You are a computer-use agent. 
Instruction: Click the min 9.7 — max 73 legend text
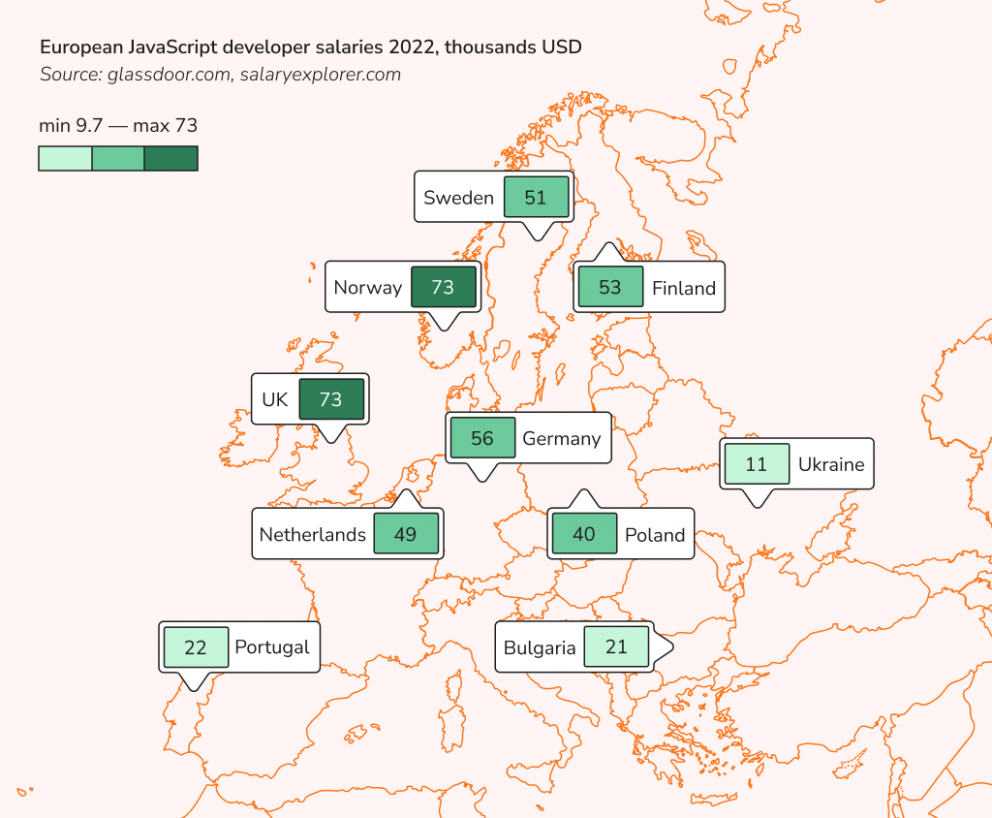[x=118, y=126]
